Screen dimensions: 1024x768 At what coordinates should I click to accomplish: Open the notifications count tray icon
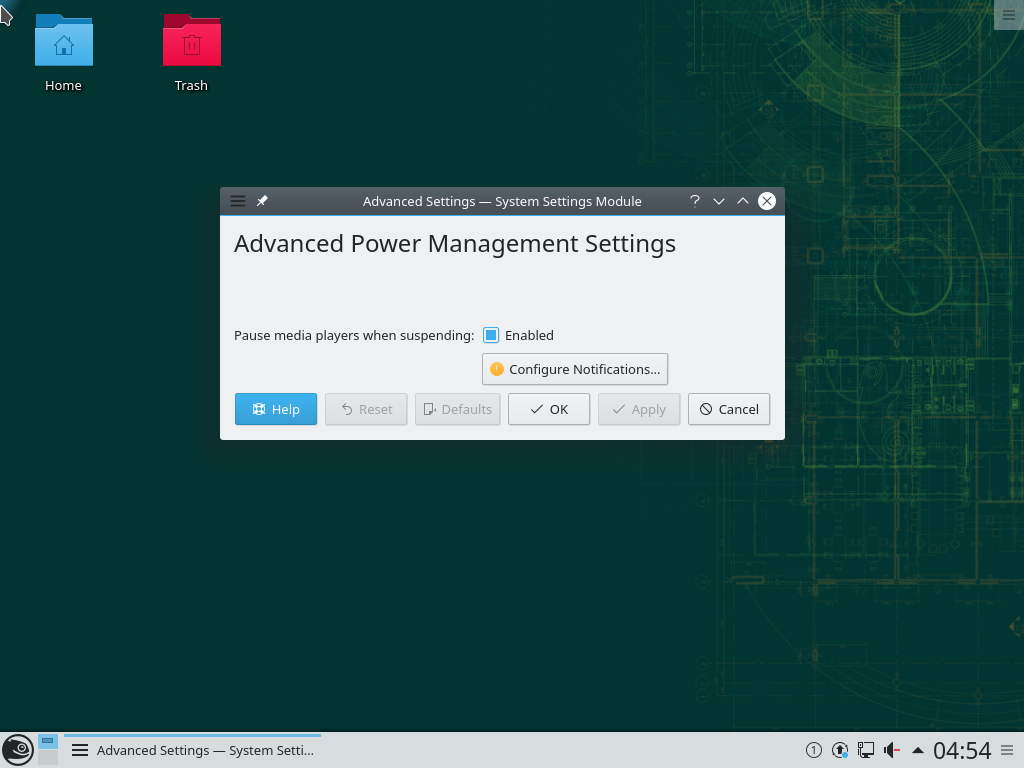click(x=814, y=750)
